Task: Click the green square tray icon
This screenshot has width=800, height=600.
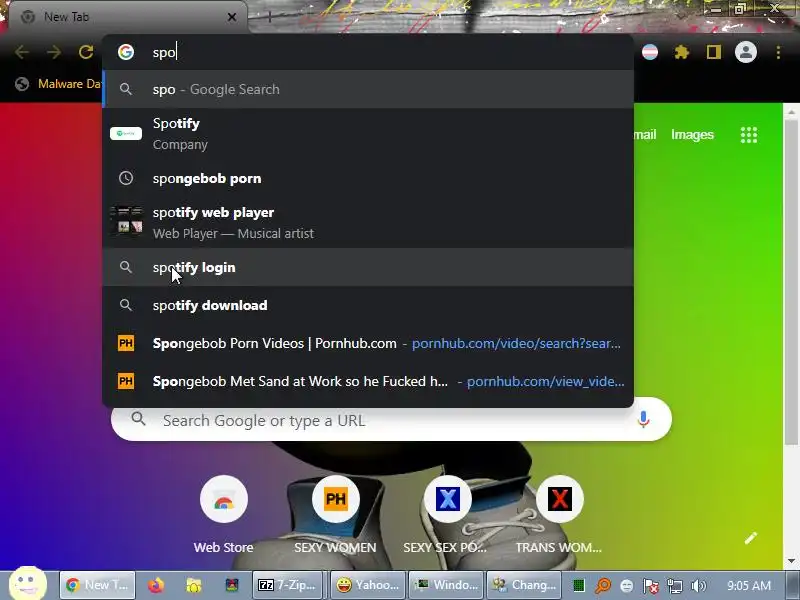Action: coord(579,586)
